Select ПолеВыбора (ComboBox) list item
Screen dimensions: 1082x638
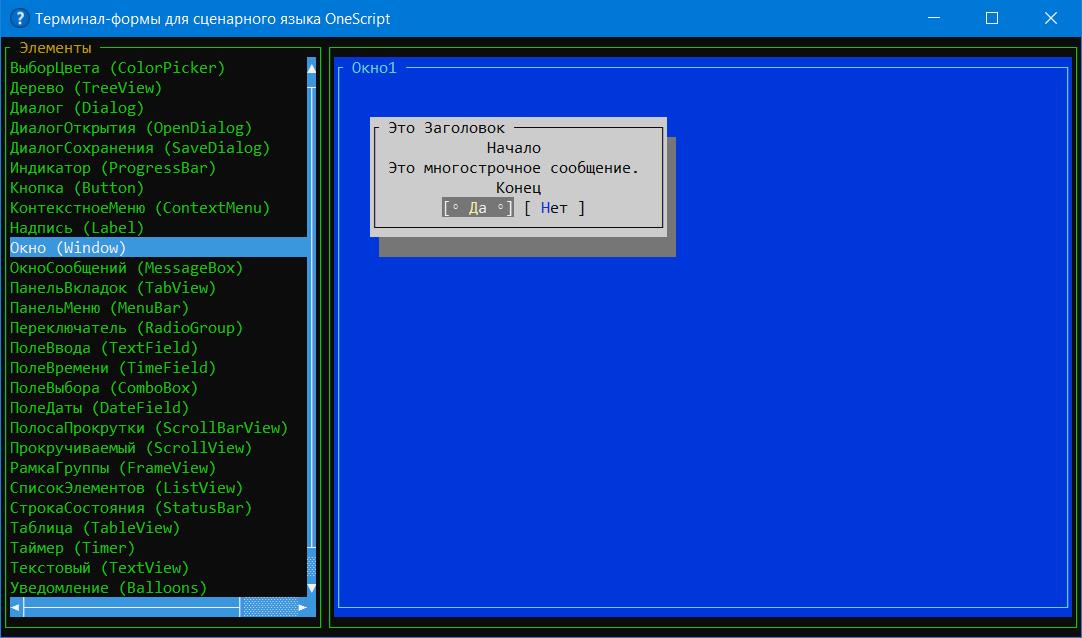pyautogui.click(x=104, y=388)
